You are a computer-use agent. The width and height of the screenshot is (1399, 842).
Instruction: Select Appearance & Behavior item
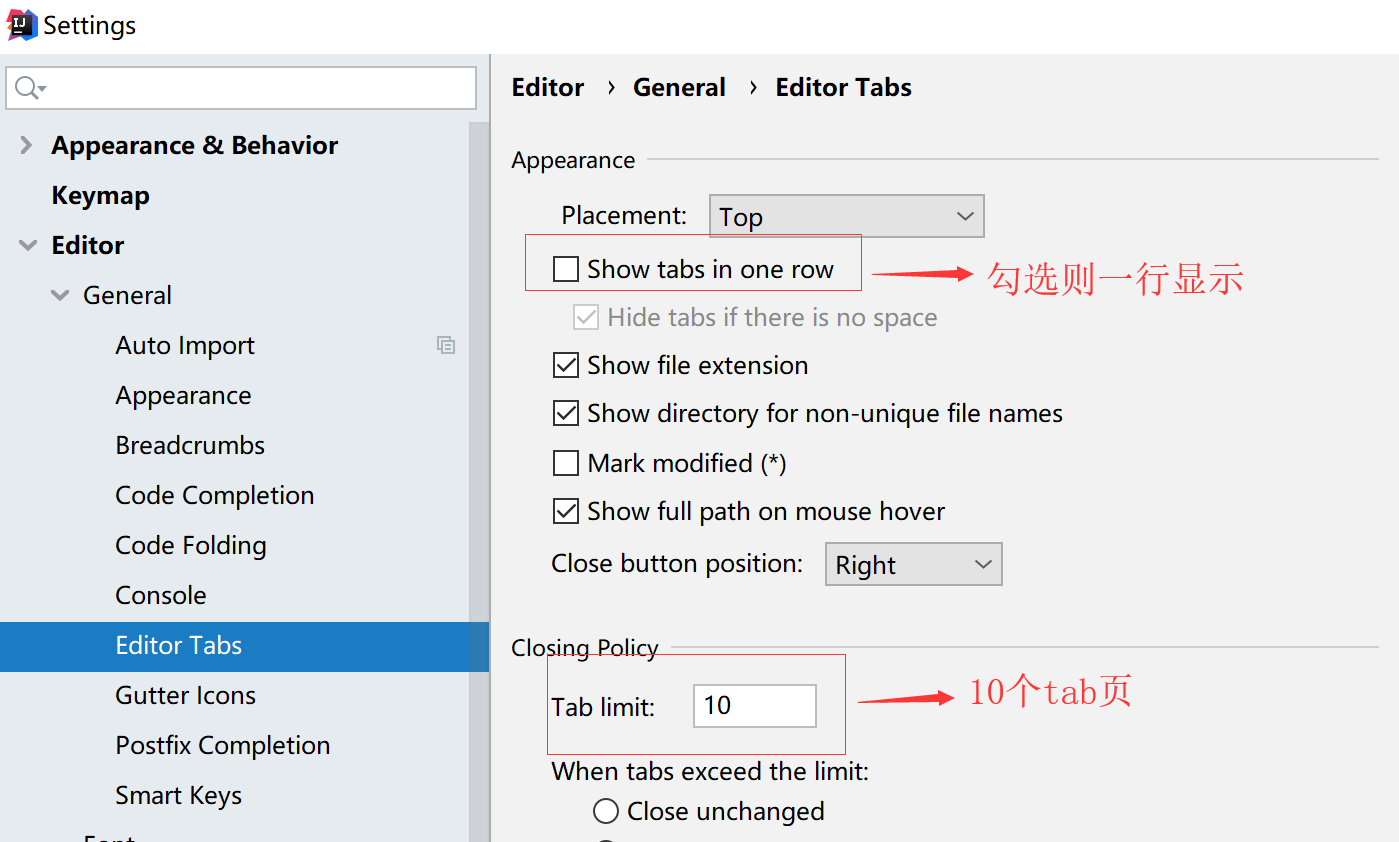195,146
